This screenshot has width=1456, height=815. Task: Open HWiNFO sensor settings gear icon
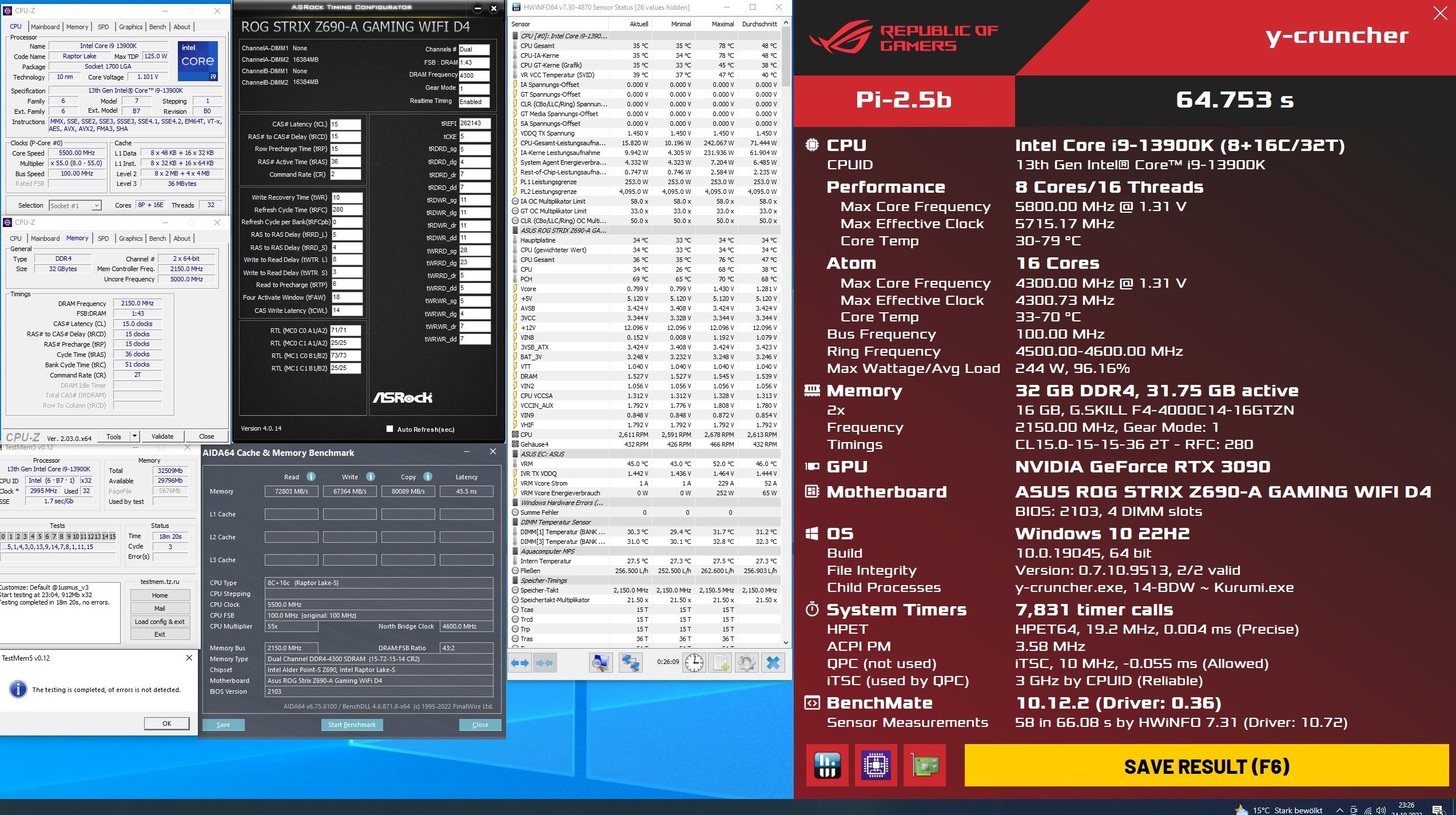[746, 663]
